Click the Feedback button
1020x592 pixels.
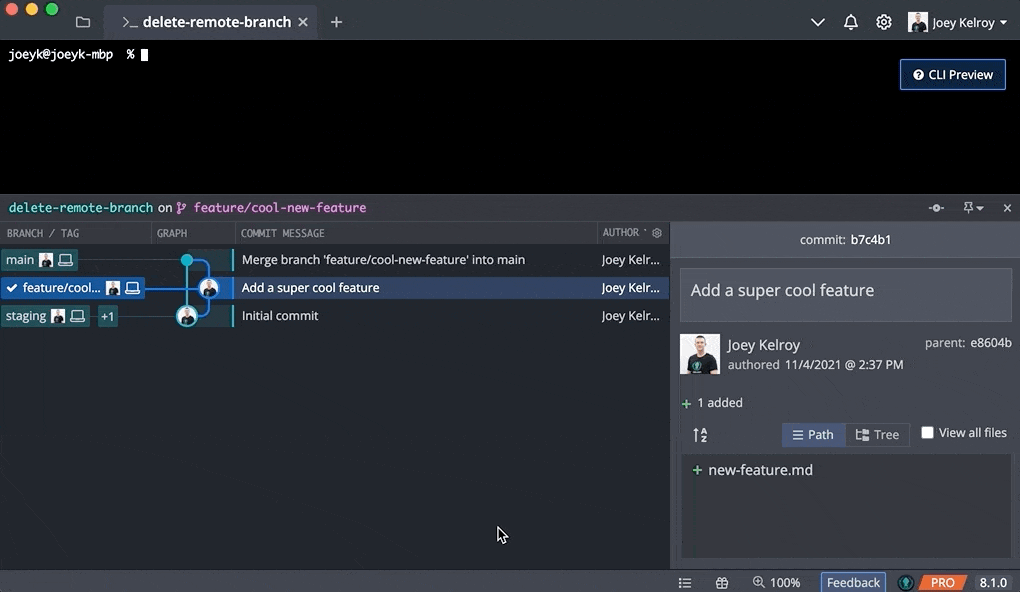853,582
